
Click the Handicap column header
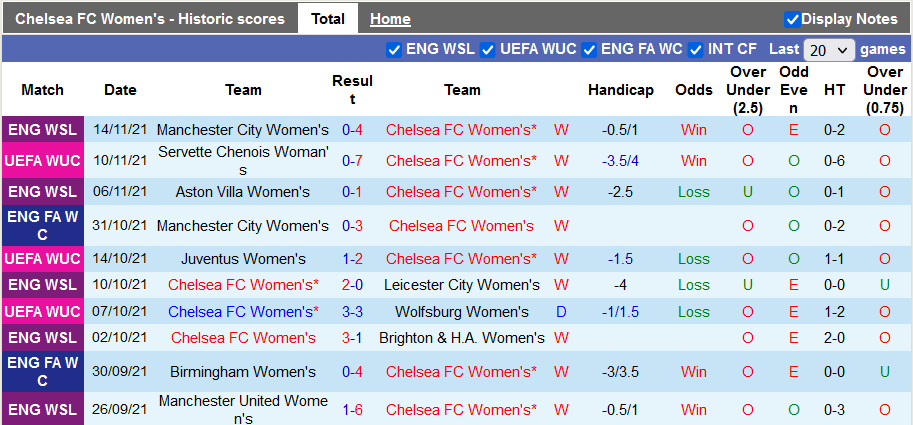point(620,90)
